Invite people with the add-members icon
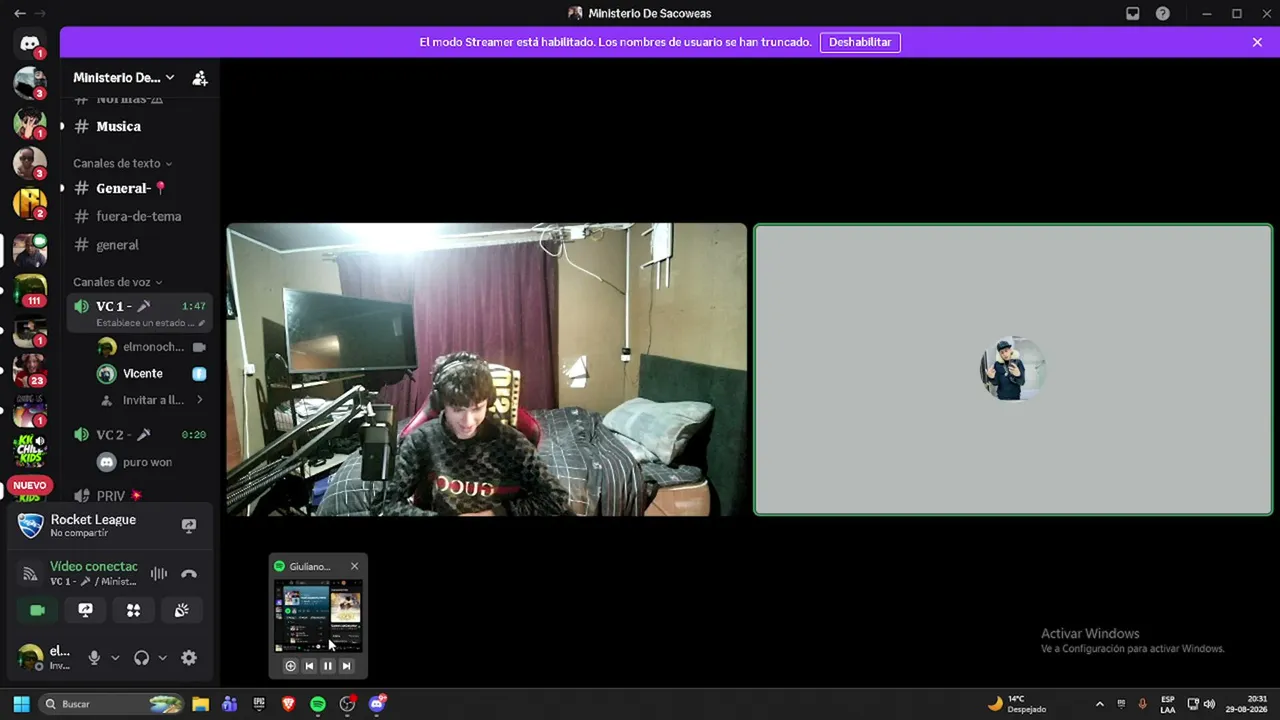 [200, 78]
